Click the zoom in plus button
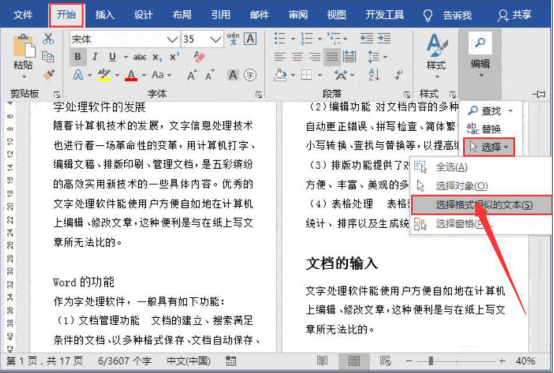The image size is (554, 373). click(502, 361)
